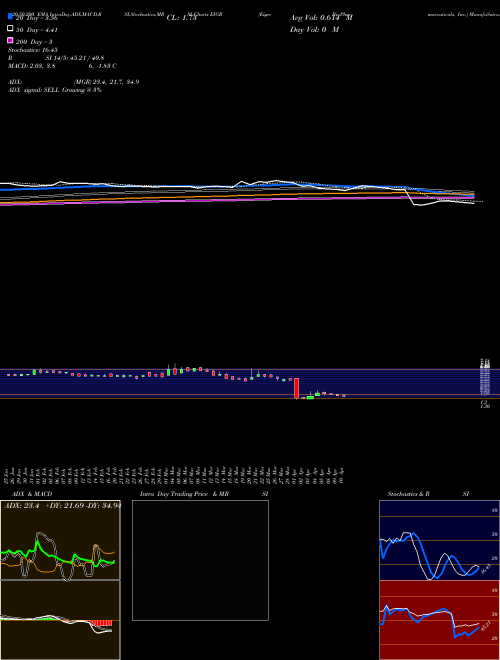Click the MACD histogram chart panel
This screenshot has width=500, height=660.
tap(60, 620)
